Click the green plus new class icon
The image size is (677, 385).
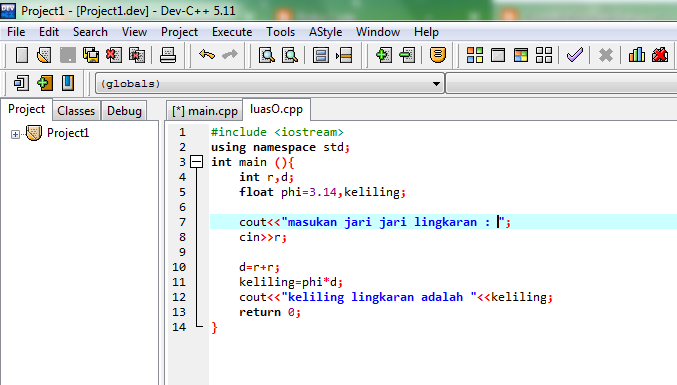[44, 83]
